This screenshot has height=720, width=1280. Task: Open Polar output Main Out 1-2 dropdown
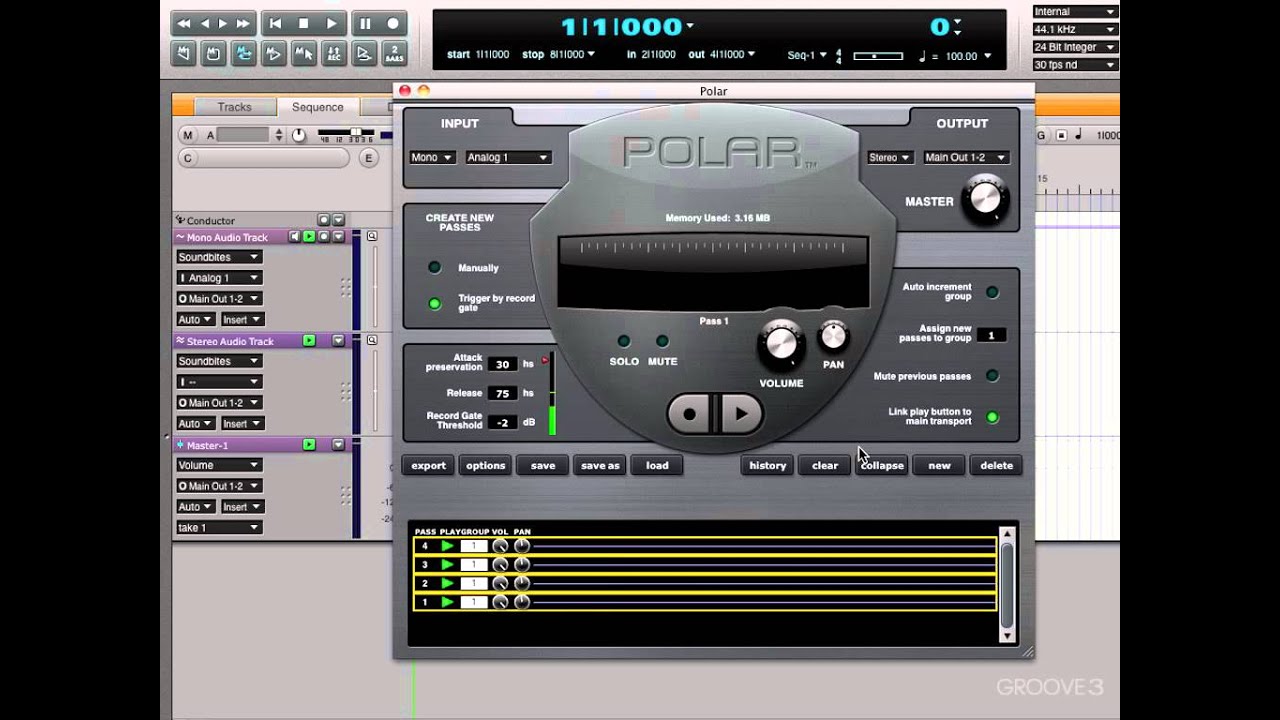click(x=965, y=157)
